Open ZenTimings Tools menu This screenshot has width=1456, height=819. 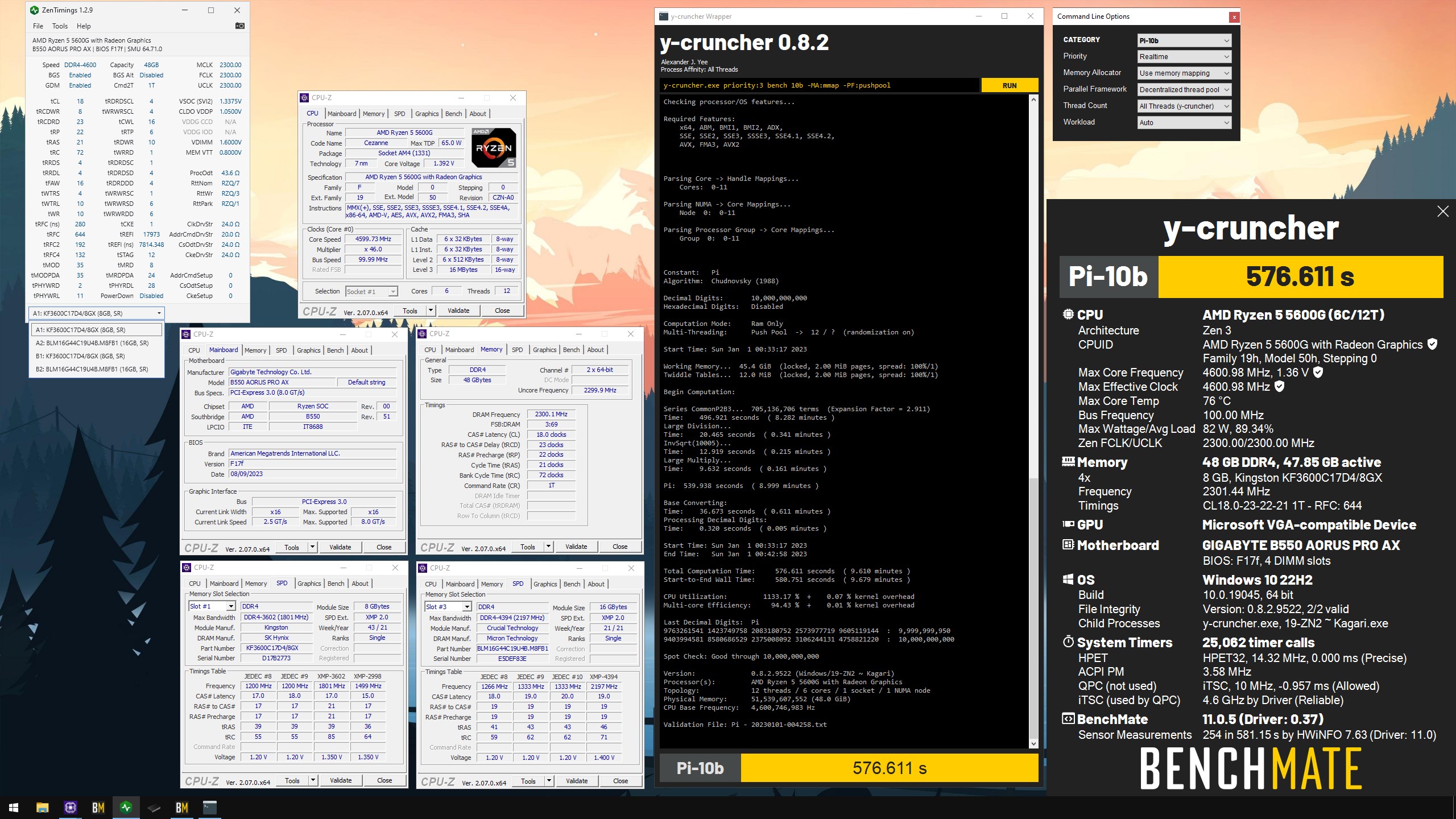click(60, 26)
